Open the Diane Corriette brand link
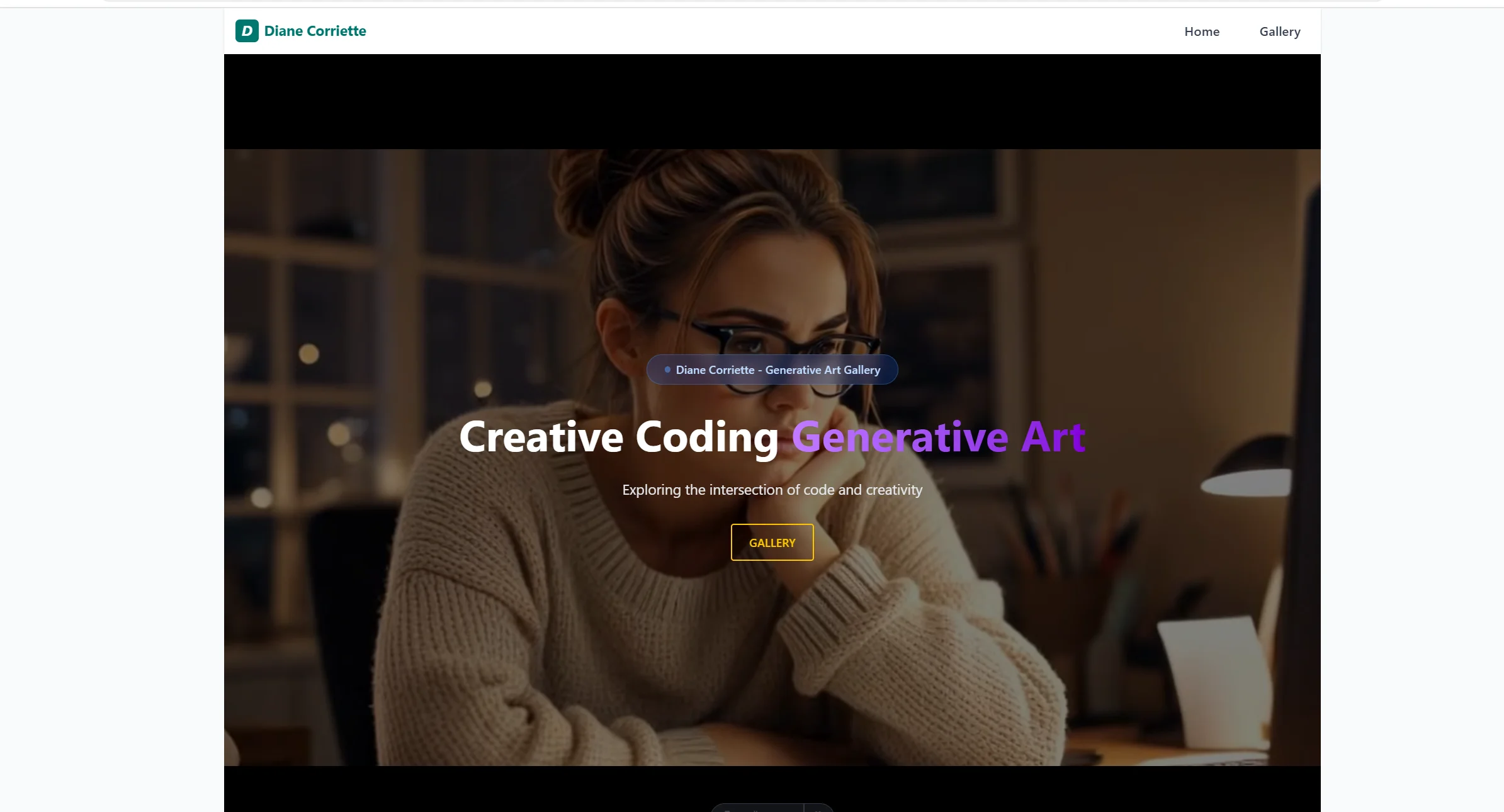1504x812 pixels. coord(301,31)
